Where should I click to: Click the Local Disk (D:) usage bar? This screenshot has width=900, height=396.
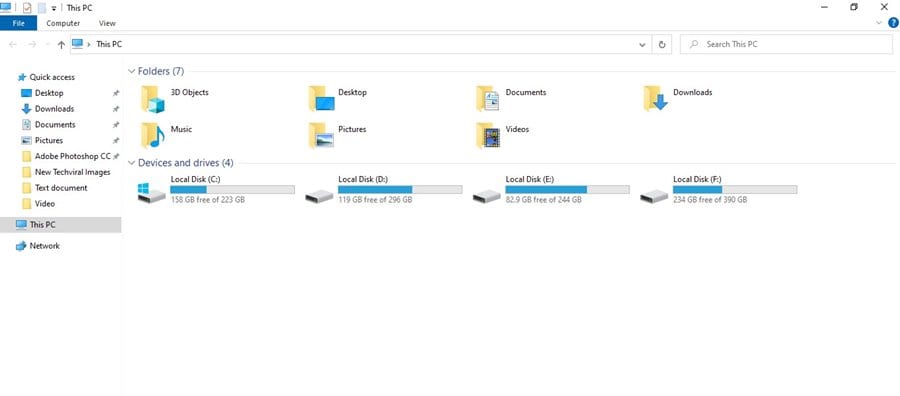[400, 189]
